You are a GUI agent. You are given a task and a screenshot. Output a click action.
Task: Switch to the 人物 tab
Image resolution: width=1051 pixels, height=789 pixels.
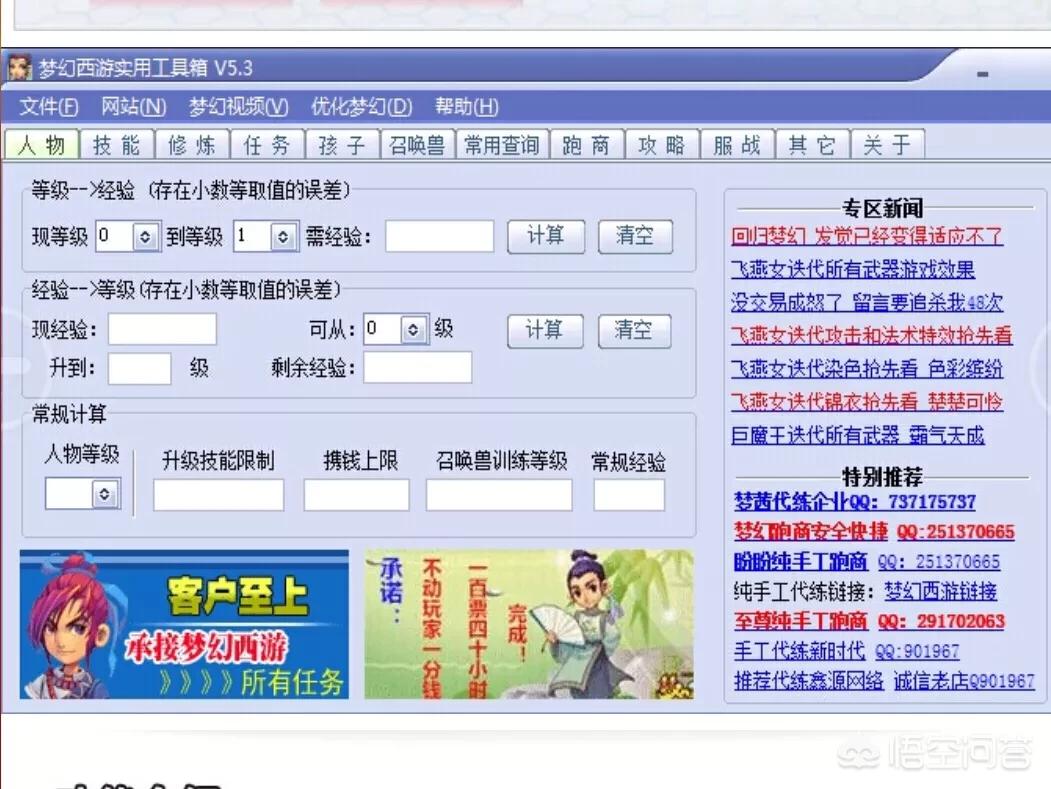click(42, 144)
